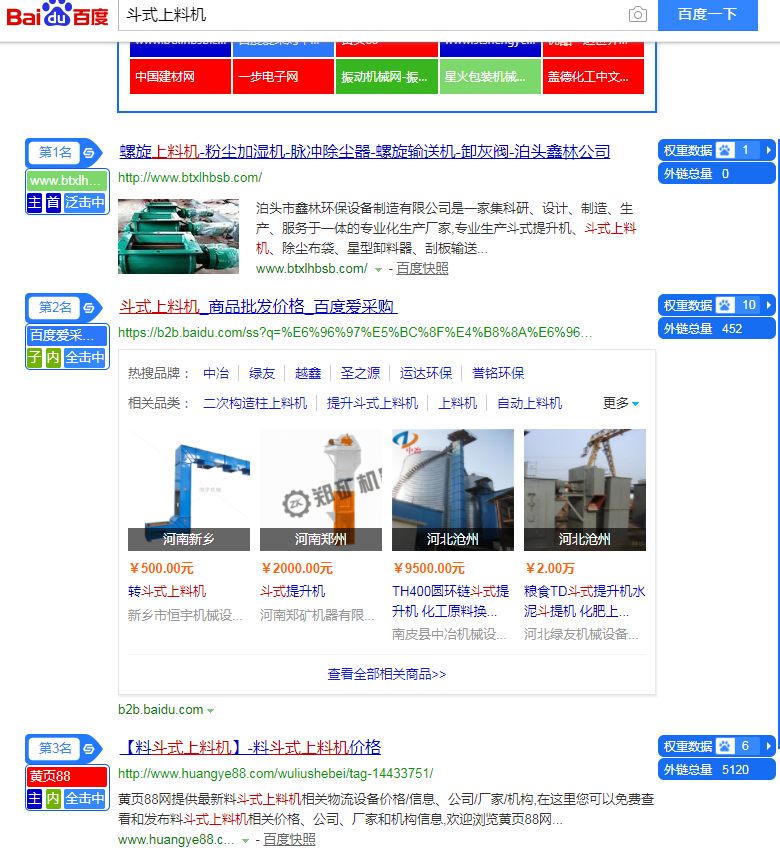Click the paw icon in first result's 权重数据
This screenshot has height=861, width=780.
click(x=725, y=150)
